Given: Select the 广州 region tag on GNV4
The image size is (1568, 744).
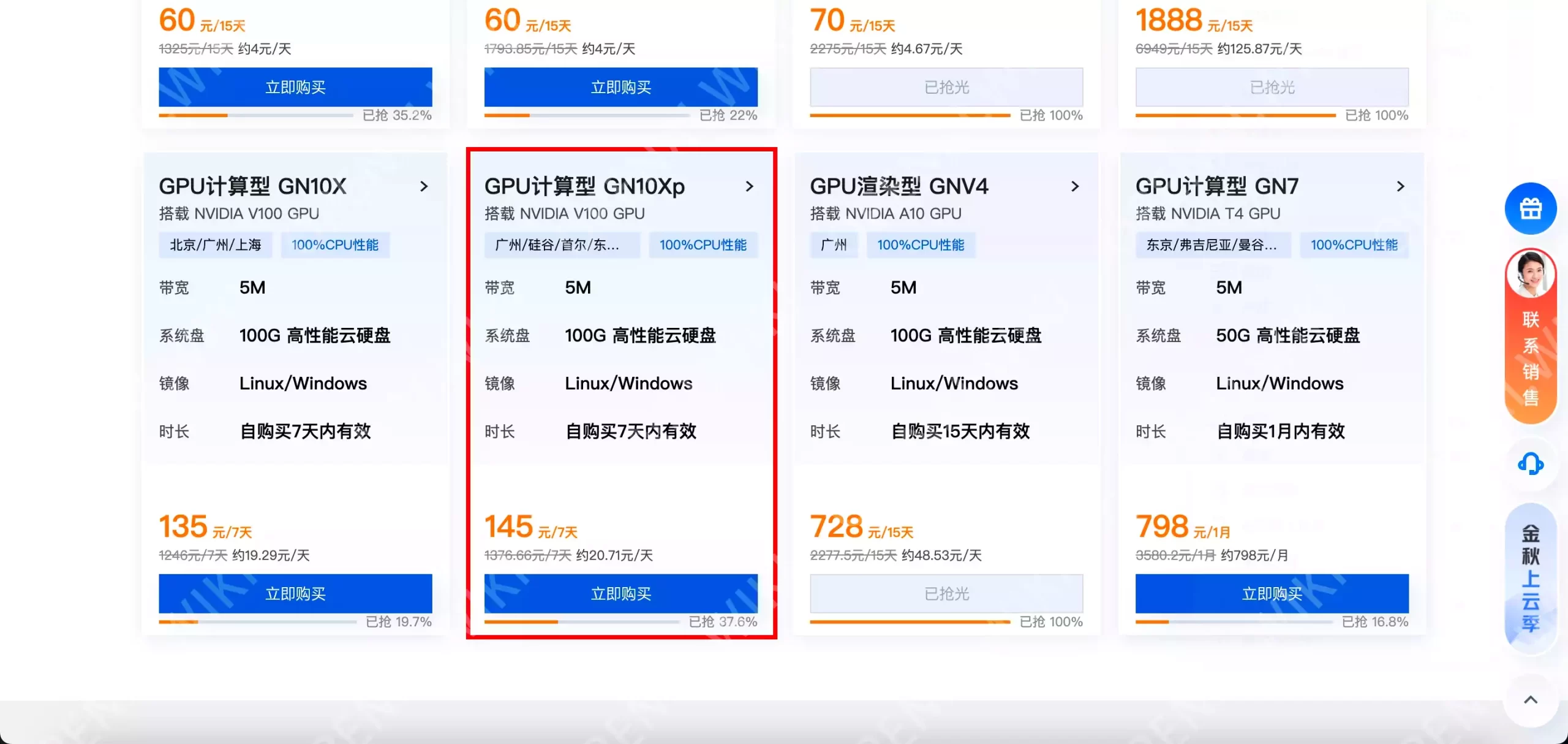Looking at the screenshot, I should coord(834,245).
